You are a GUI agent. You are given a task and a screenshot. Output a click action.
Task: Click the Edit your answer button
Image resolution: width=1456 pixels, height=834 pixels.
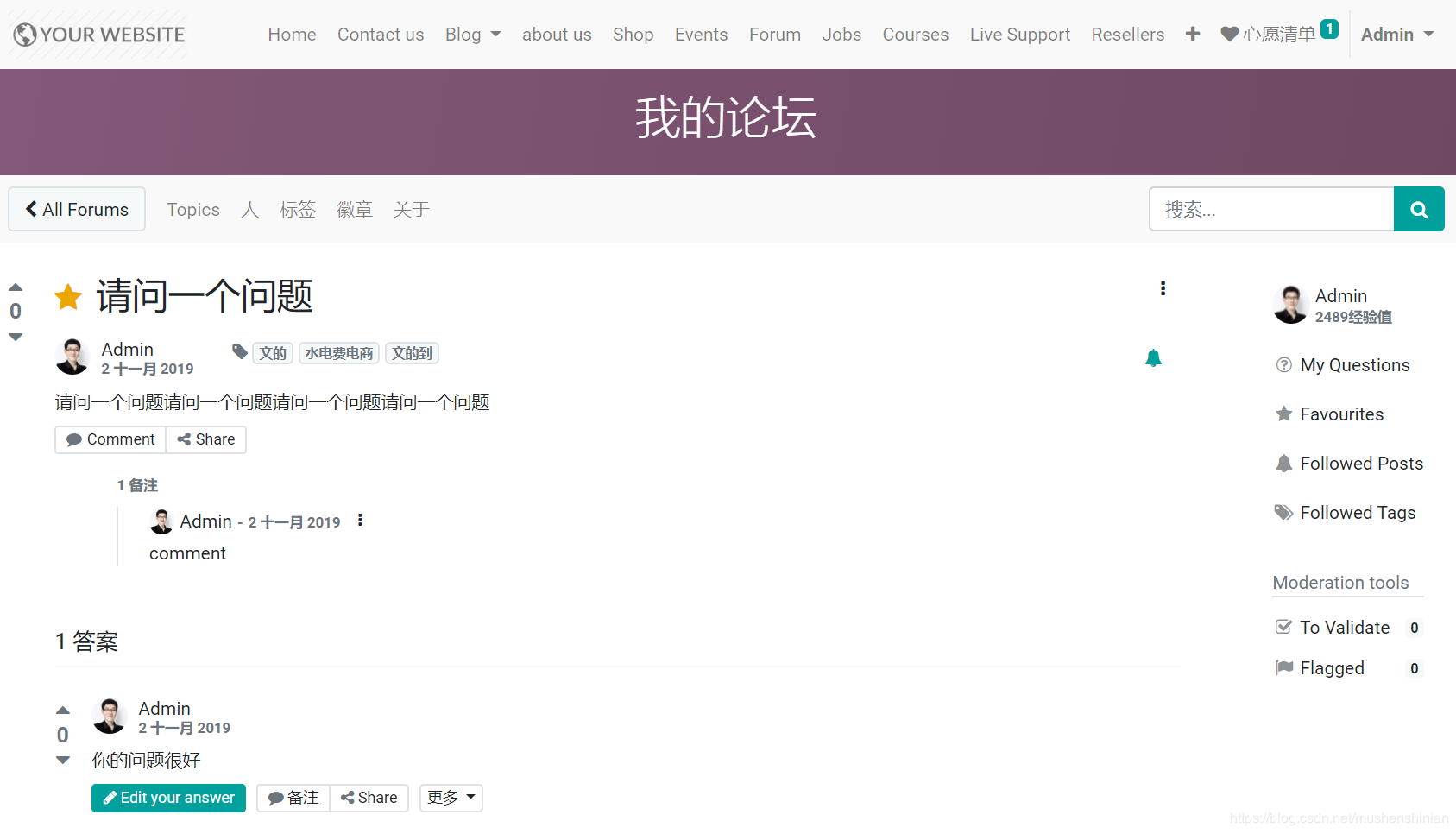click(x=168, y=798)
